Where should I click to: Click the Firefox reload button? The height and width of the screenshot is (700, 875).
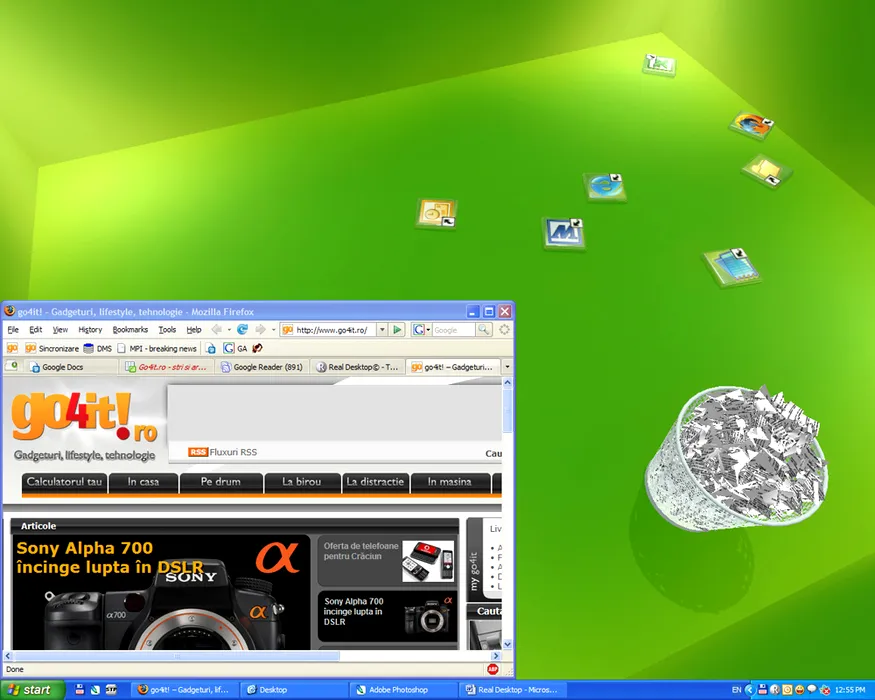pos(242,329)
